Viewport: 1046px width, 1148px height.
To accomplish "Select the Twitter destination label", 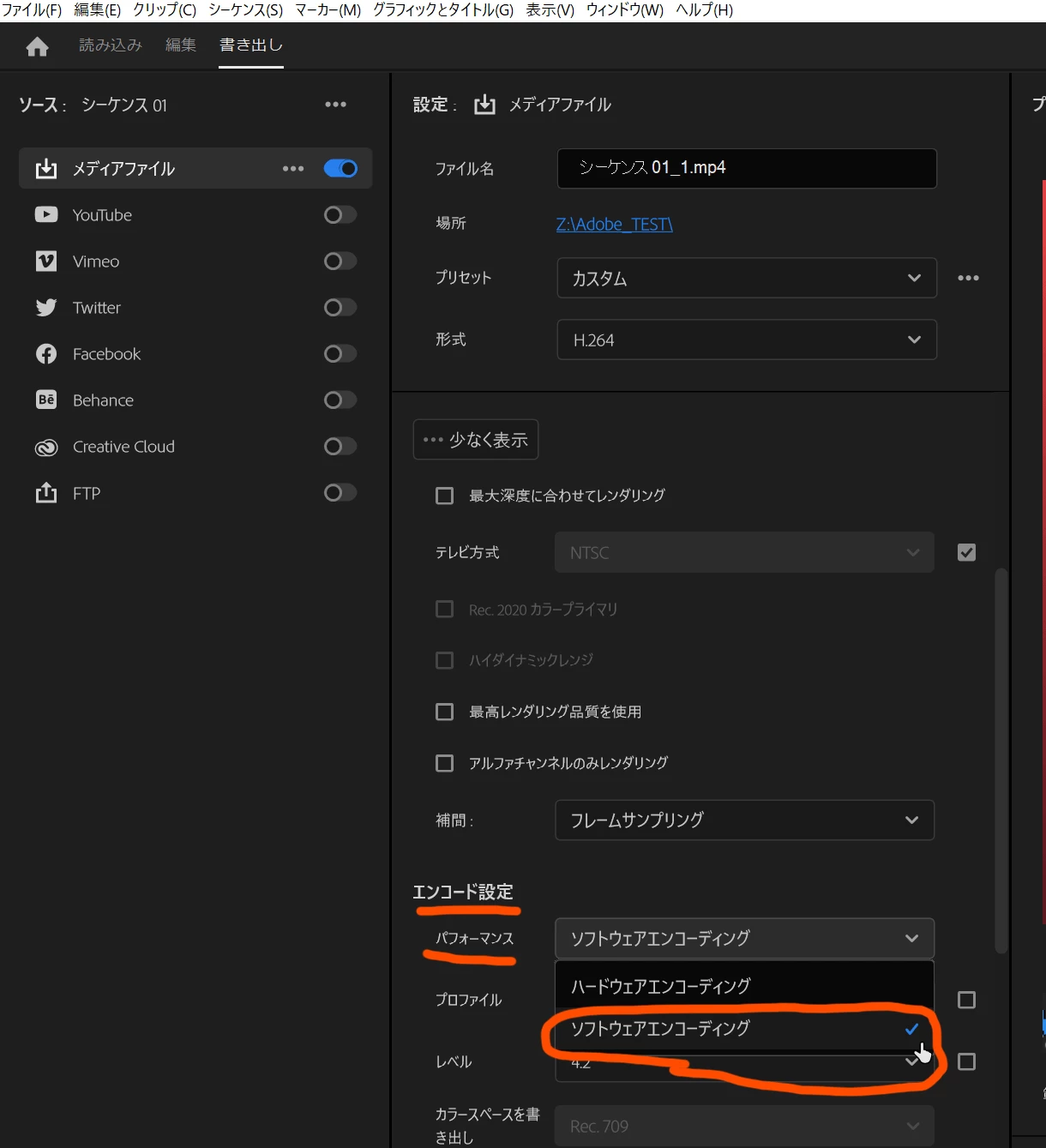I will point(97,308).
